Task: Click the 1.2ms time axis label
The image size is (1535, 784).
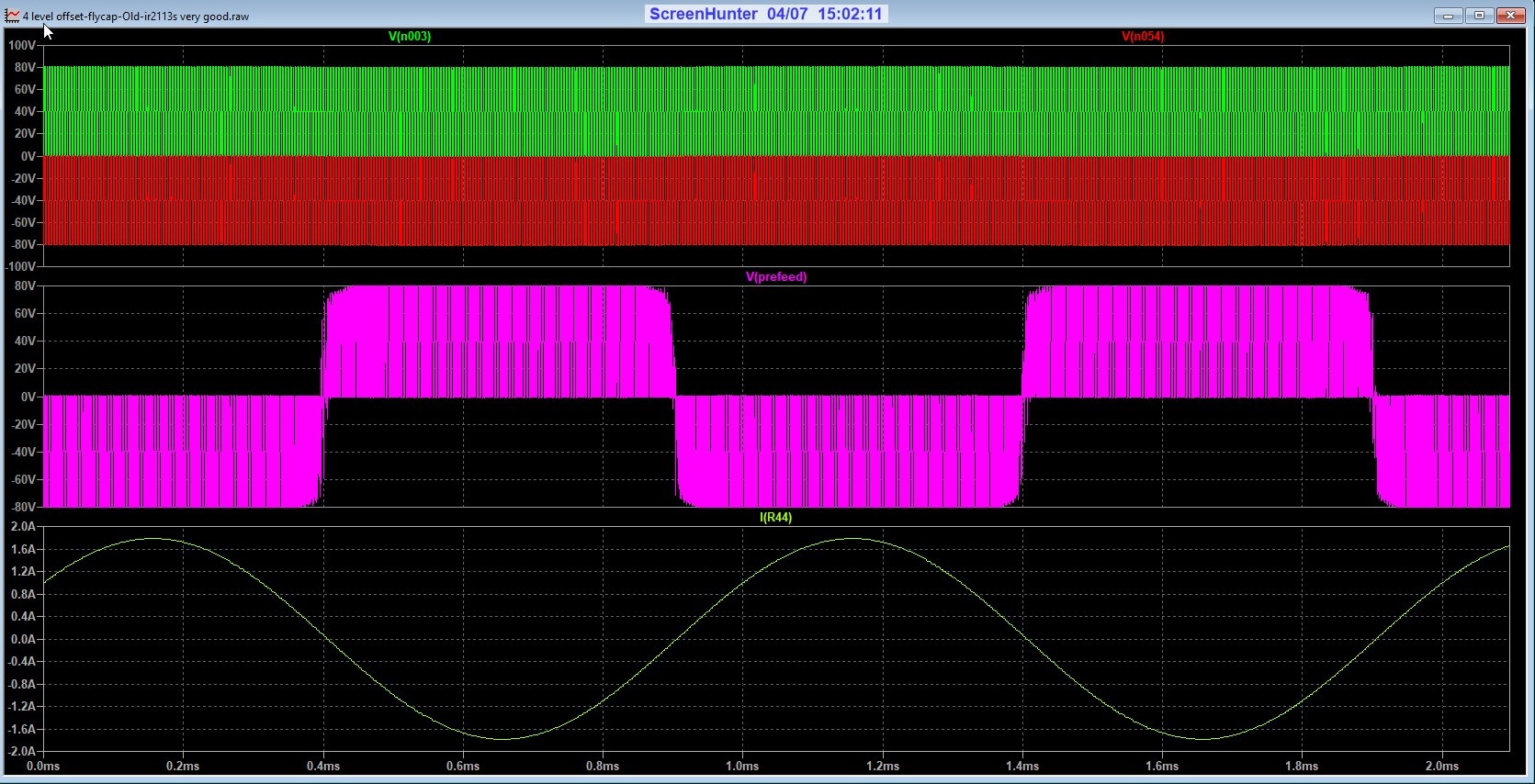Action: coord(883,766)
